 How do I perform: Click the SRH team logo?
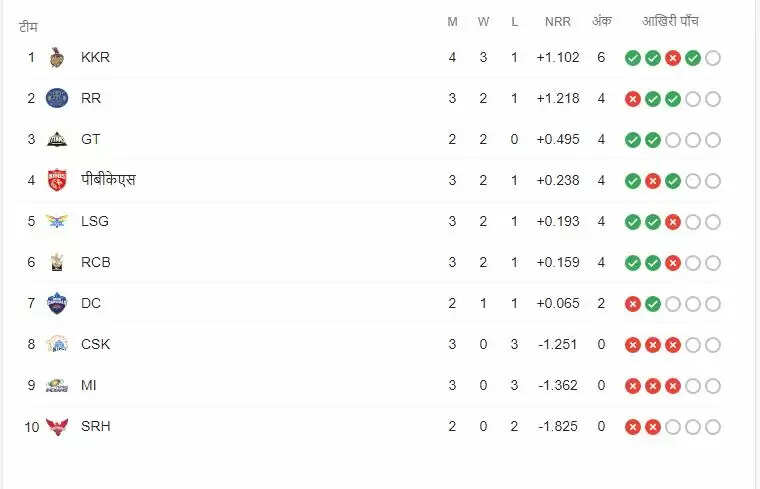(x=57, y=426)
